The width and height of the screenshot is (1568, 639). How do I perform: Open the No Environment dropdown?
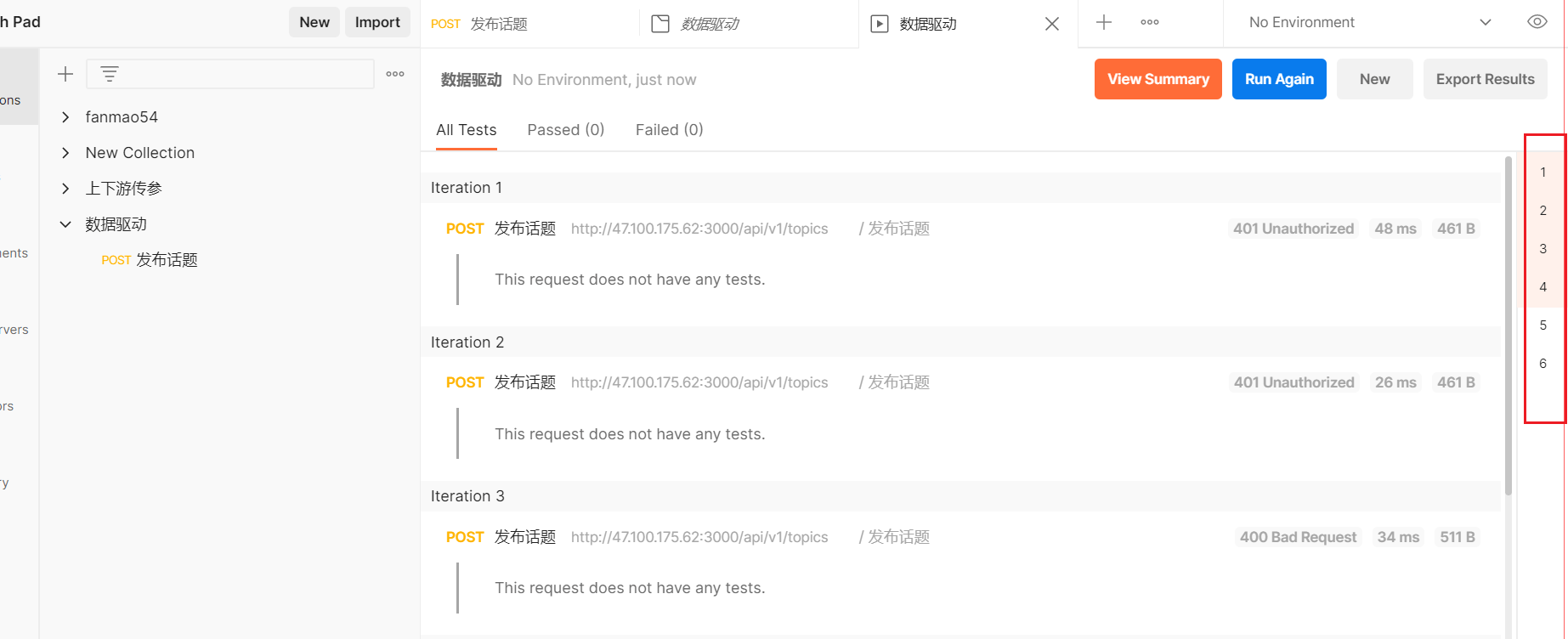[1369, 23]
